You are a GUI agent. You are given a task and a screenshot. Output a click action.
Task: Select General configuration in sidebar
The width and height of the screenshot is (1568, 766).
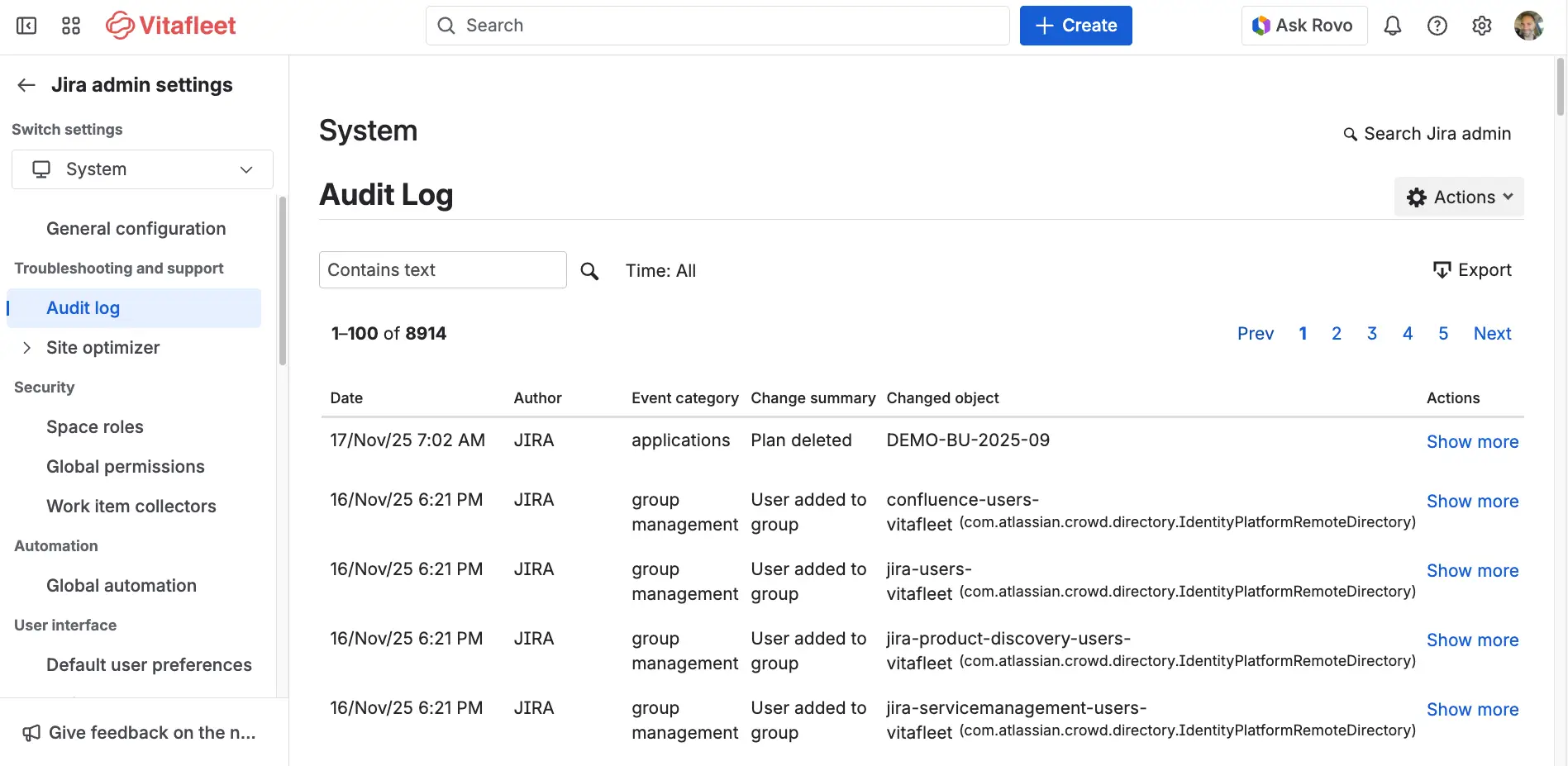pyautogui.click(x=136, y=229)
